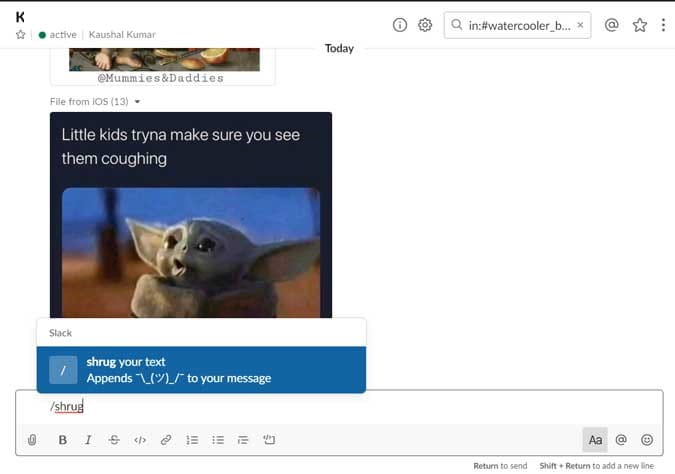Click the Today date divider label

coord(339,48)
